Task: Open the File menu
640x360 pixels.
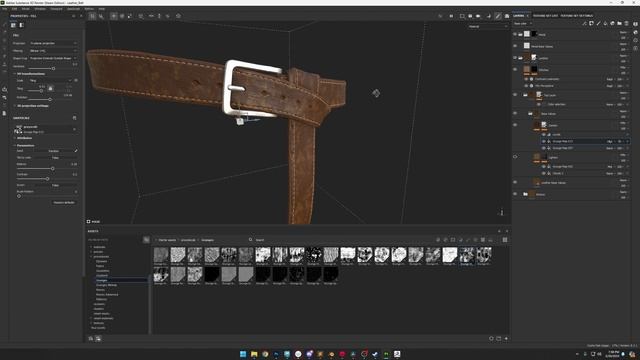Action: (4, 9)
